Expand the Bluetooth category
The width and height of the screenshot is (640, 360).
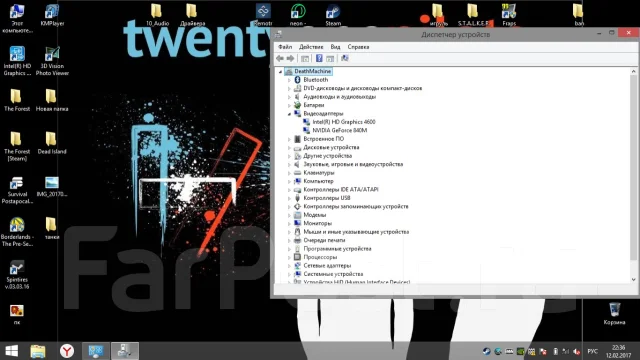[289, 80]
